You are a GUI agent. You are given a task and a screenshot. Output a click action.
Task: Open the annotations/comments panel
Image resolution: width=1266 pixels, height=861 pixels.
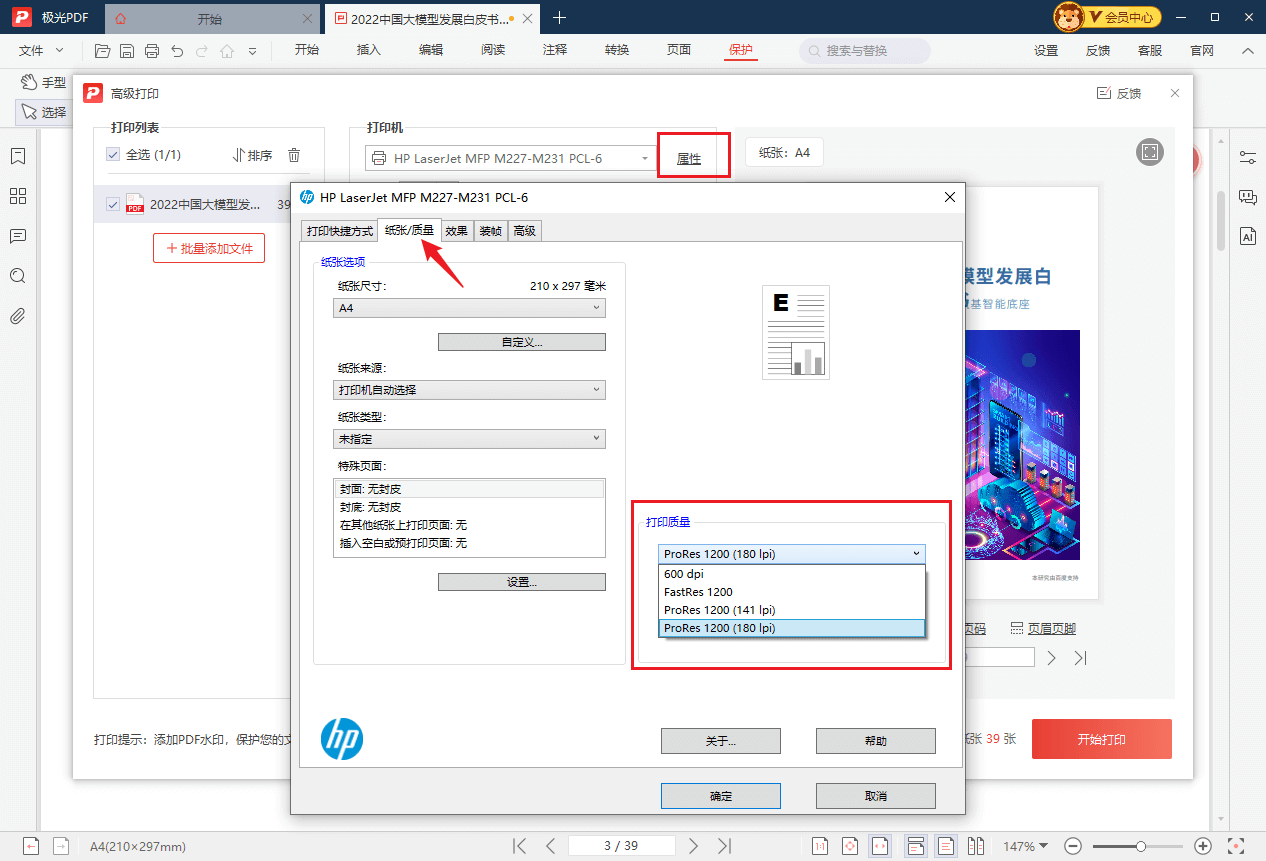[18, 236]
